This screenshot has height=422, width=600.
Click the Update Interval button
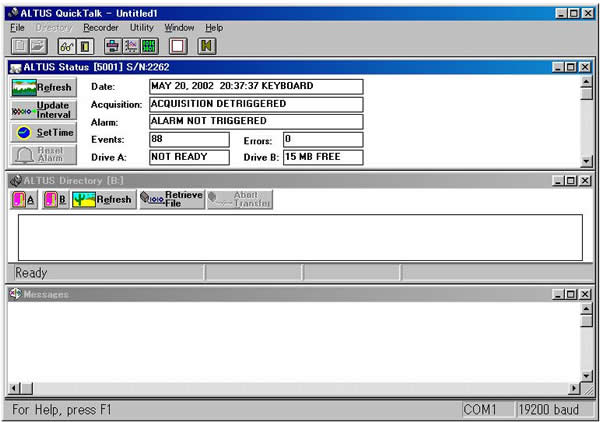point(44,110)
